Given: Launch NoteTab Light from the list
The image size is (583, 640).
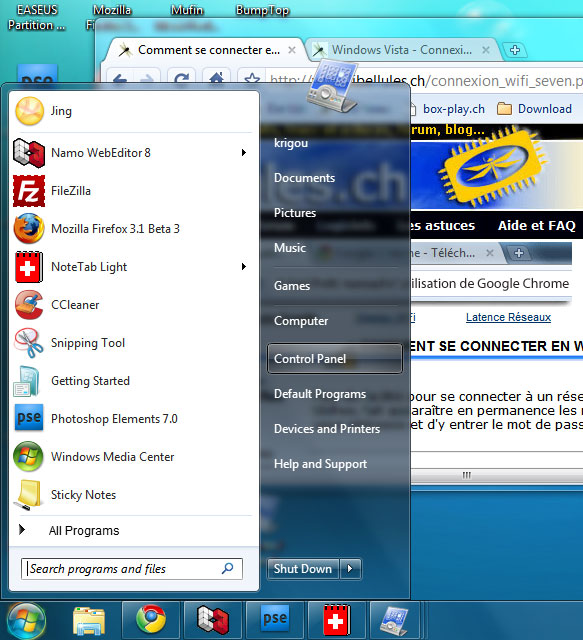Looking at the screenshot, I should pyautogui.click(x=134, y=267).
